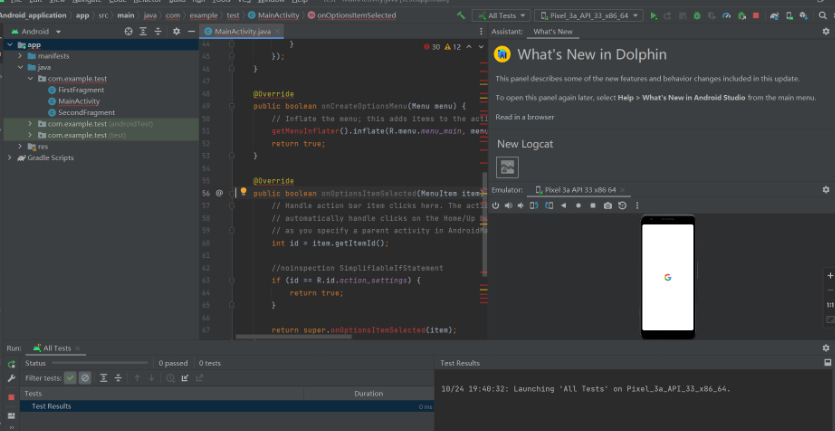The image size is (835, 431).
Task: Run the app with green play button
Action: (x=653, y=16)
